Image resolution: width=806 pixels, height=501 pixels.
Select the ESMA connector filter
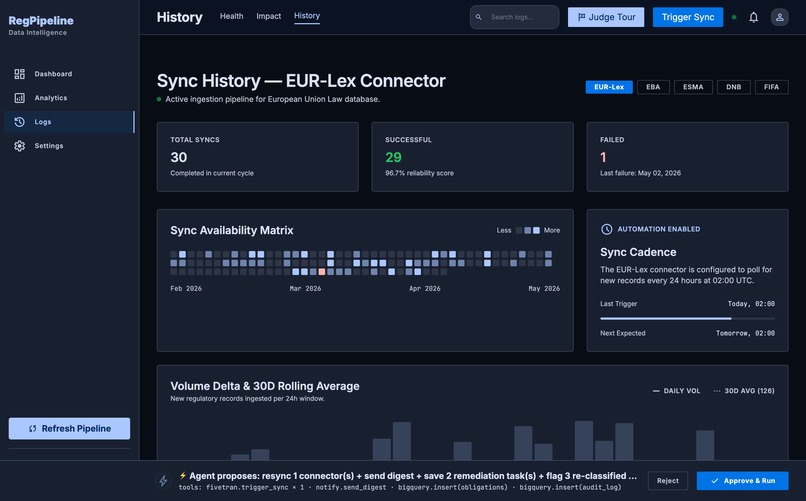tap(693, 87)
